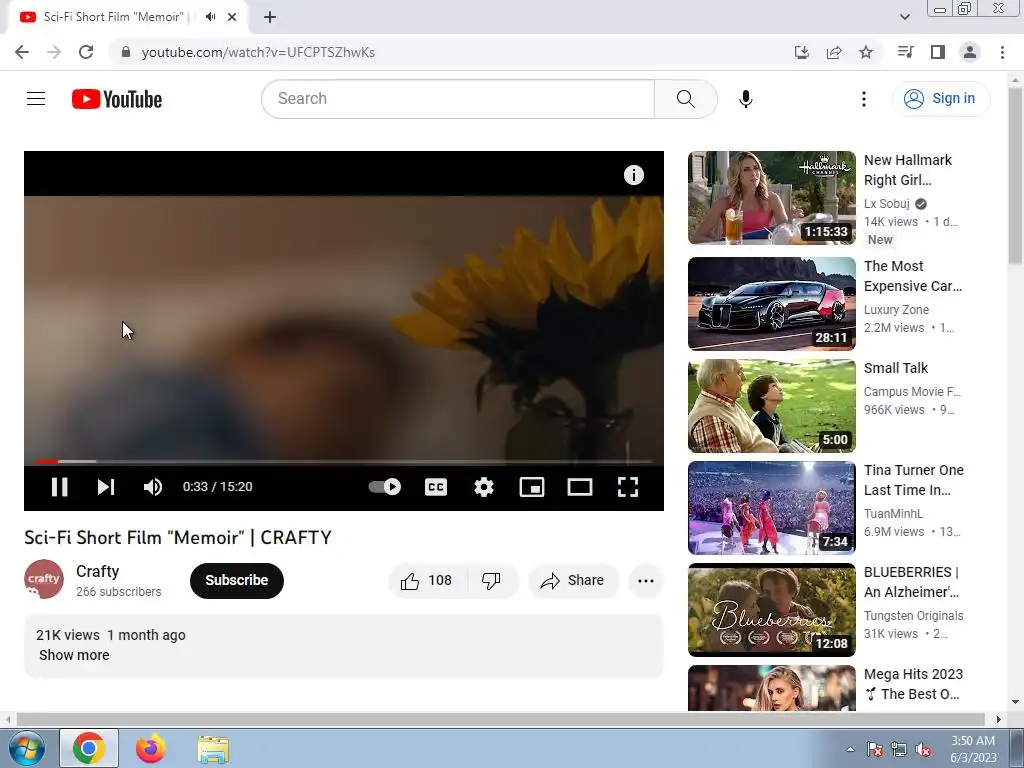Open the Crafty channel avatar
The width and height of the screenshot is (1024, 768).
pos(44,579)
